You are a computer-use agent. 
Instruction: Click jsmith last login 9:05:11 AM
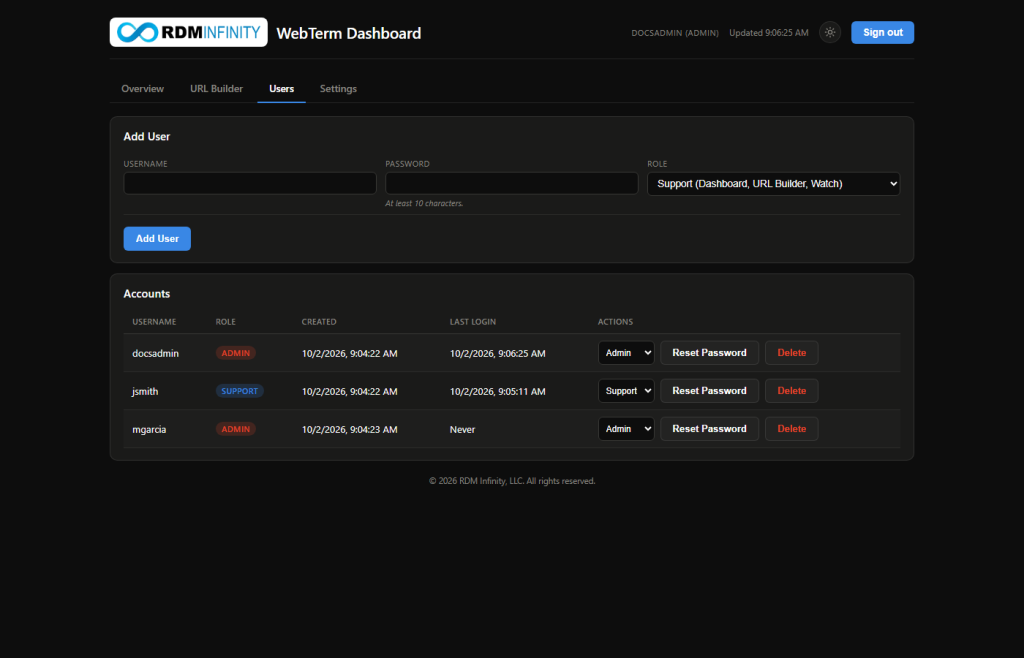[x=498, y=391]
